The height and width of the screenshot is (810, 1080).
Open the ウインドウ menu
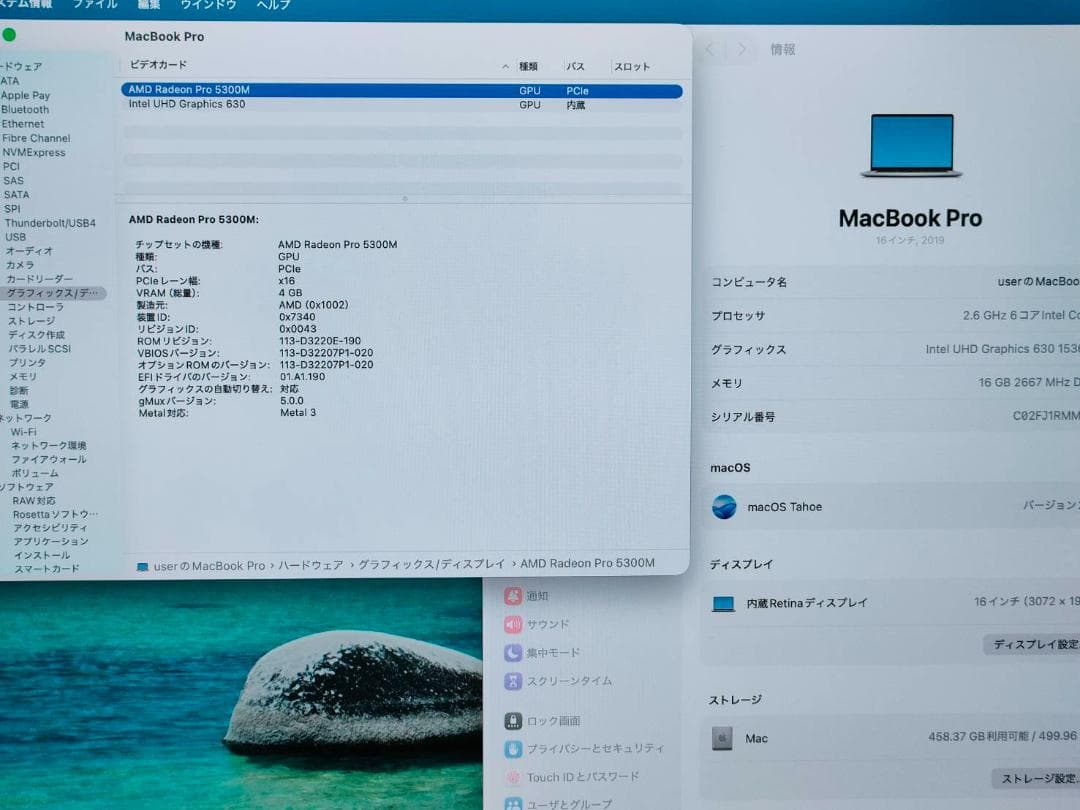[x=208, y=4]
